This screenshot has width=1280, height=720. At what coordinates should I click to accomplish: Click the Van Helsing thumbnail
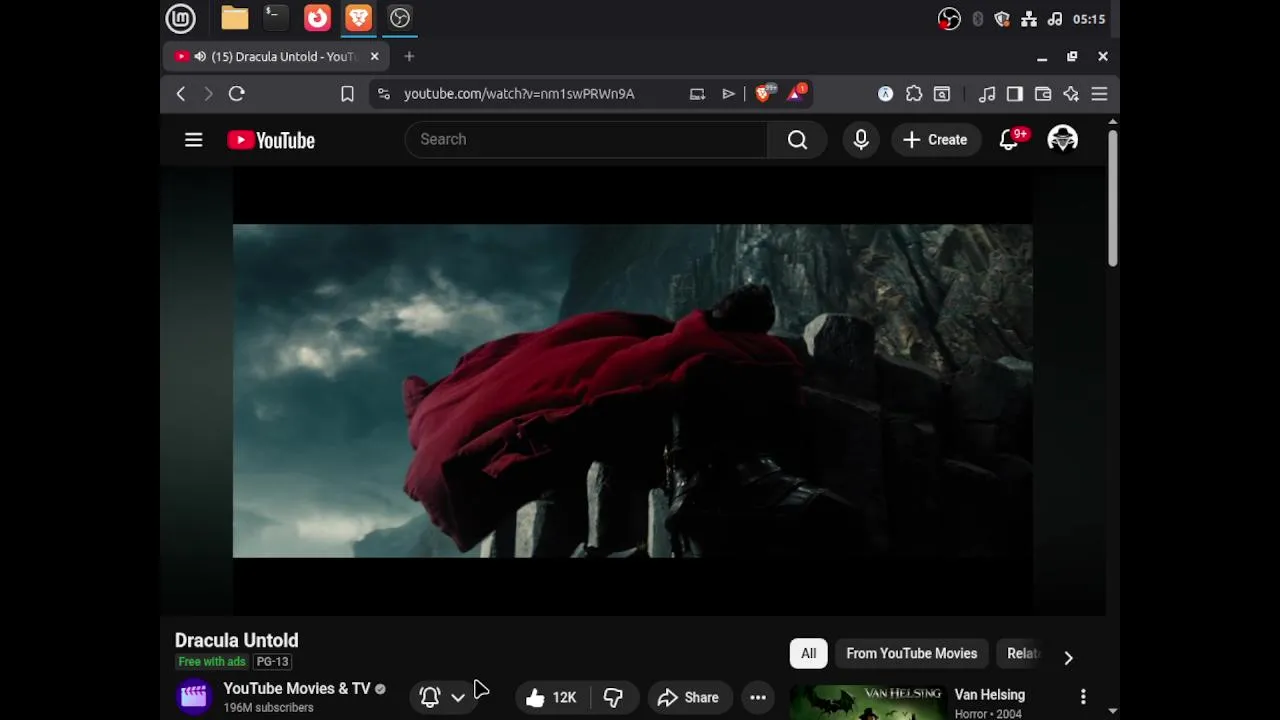click(x=867, y=702)
